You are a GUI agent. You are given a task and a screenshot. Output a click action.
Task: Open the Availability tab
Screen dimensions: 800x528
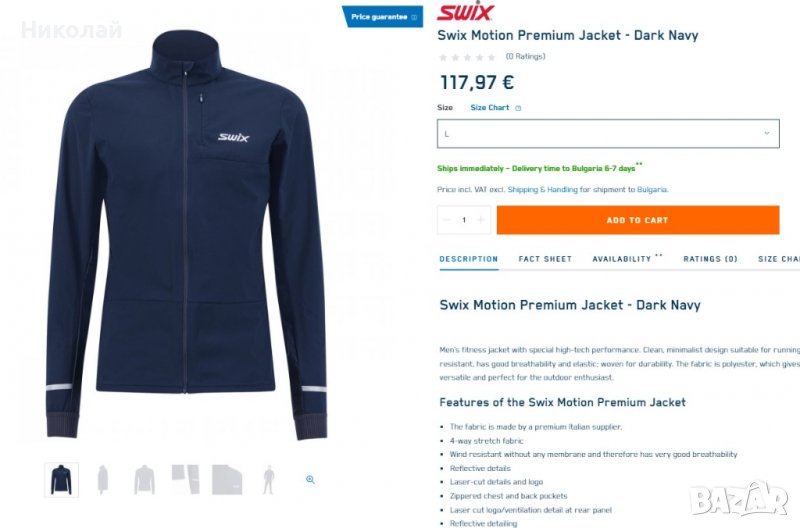pos(622,259)
